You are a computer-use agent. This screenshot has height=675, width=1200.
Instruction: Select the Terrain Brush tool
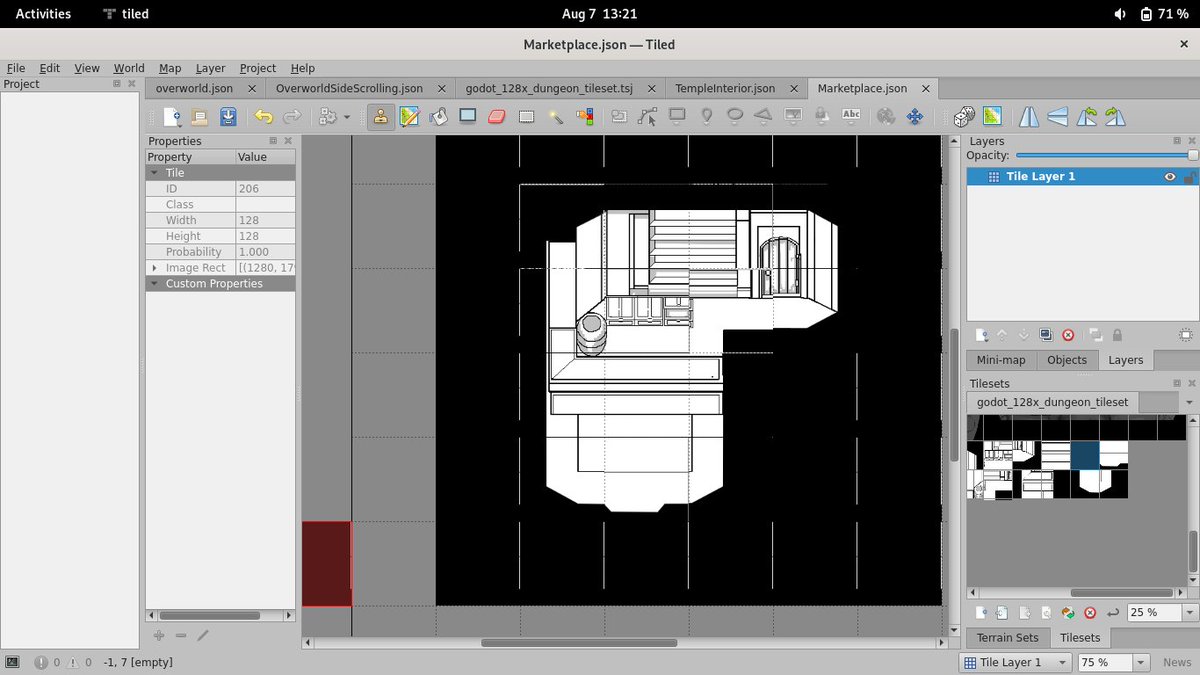(x=409, y=116)
